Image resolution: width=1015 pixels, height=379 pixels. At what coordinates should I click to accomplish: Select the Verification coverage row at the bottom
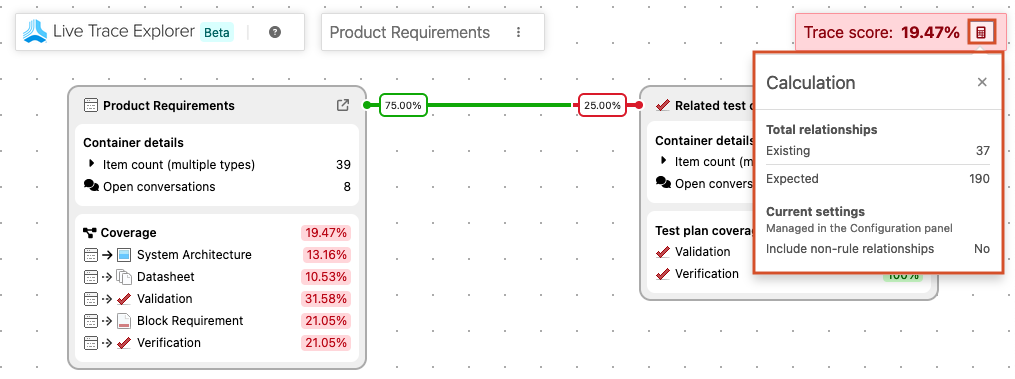click(x=217, y=343)
